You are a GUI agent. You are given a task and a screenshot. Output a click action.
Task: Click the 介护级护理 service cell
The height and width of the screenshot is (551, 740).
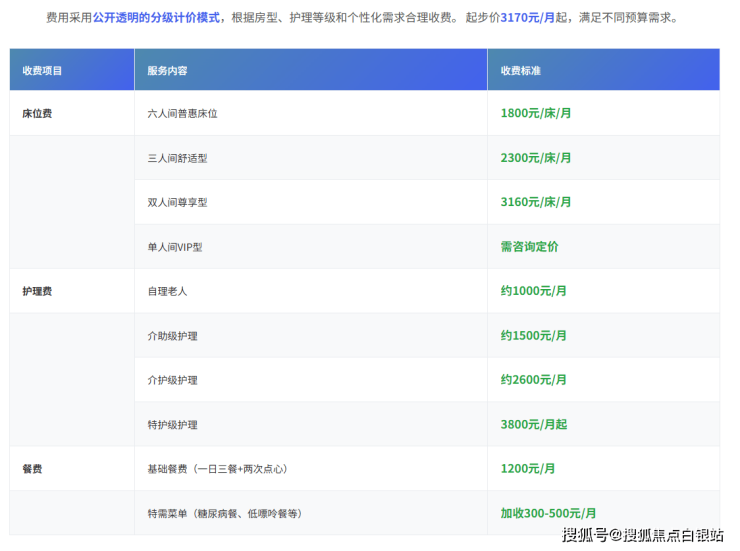pos(172,380)
